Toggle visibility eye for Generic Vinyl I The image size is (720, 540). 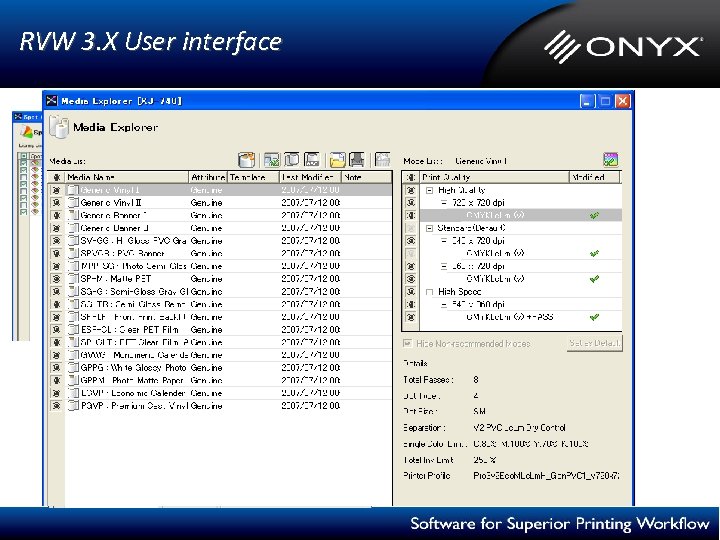click(56, 190)
